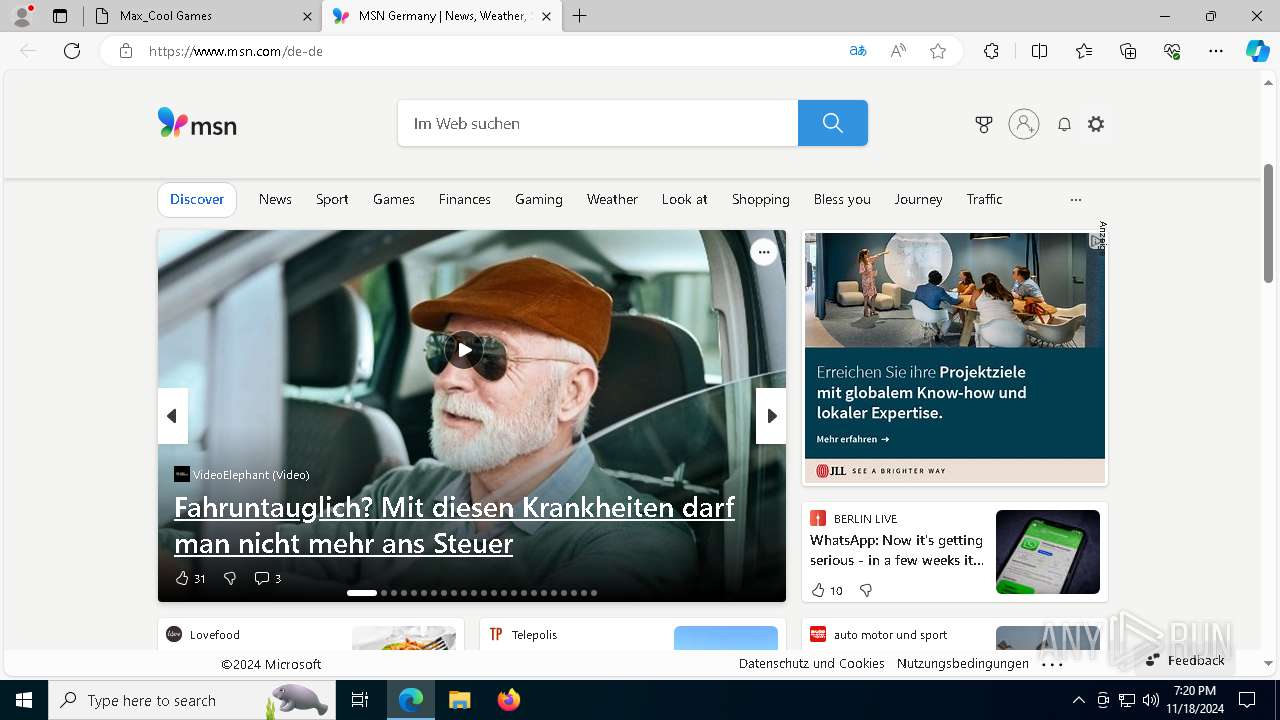1280x720 pixels.
Task: Open Browser essentials heart icon
Action: tap(1172, 51)
